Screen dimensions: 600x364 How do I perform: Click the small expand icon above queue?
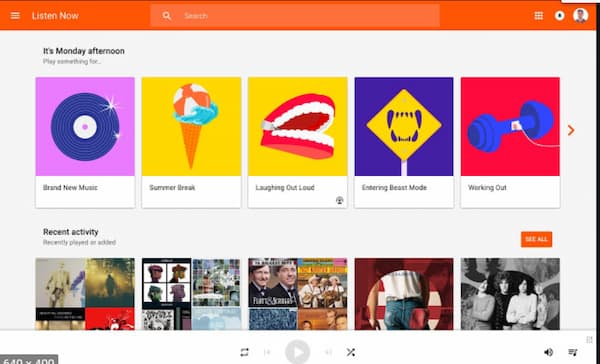point(589,340)
